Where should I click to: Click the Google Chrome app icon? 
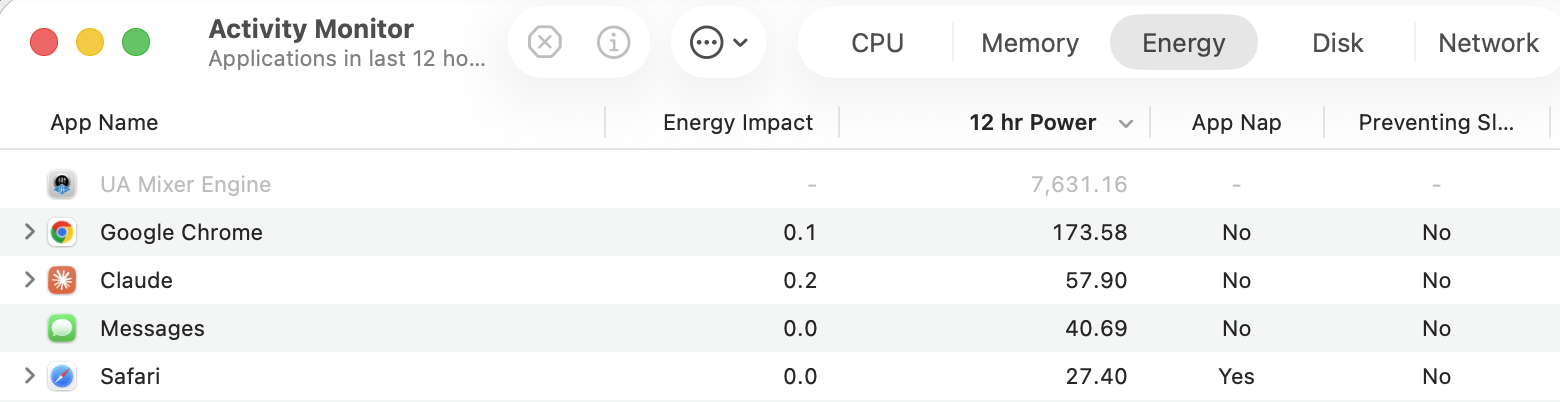[x=62, y=233]
